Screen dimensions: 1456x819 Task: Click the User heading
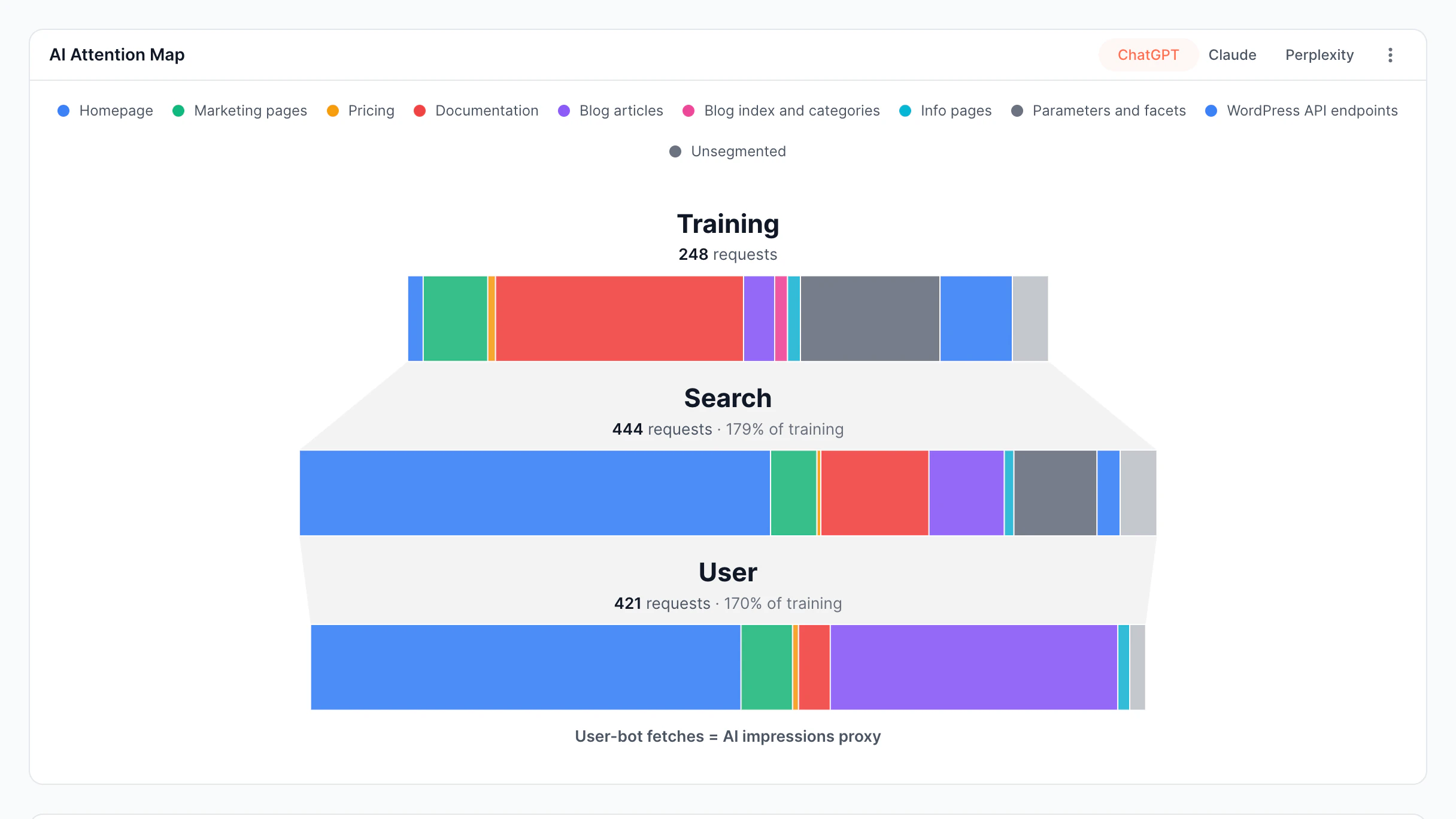coord(728,572)
